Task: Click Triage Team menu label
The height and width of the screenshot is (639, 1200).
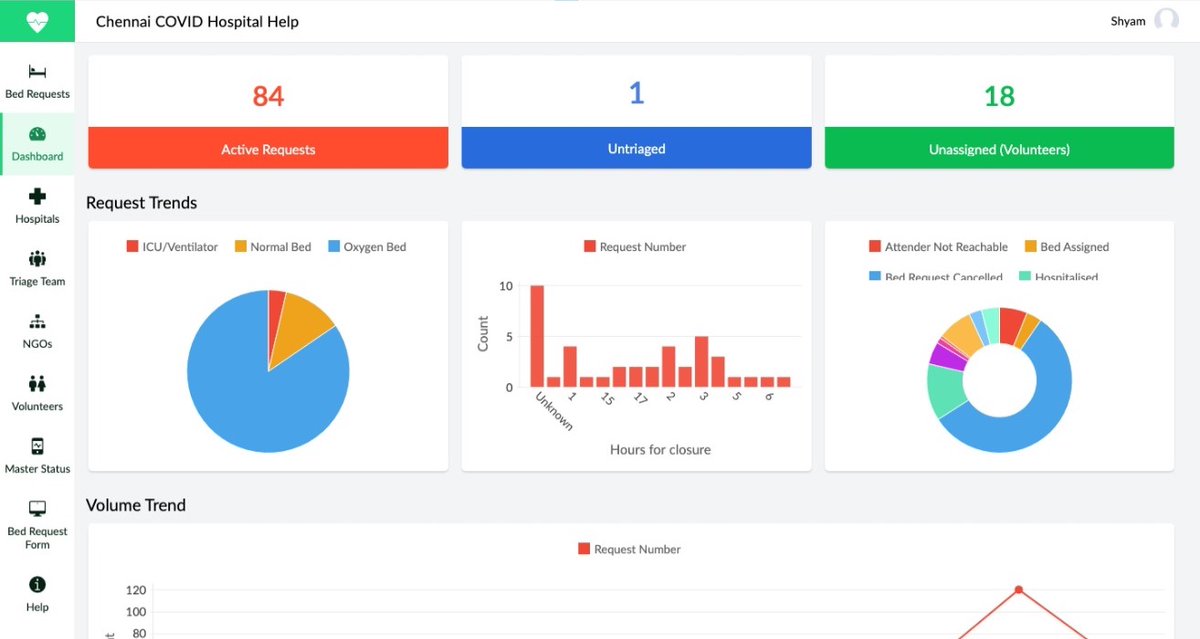Action: [x=37, y=281]
